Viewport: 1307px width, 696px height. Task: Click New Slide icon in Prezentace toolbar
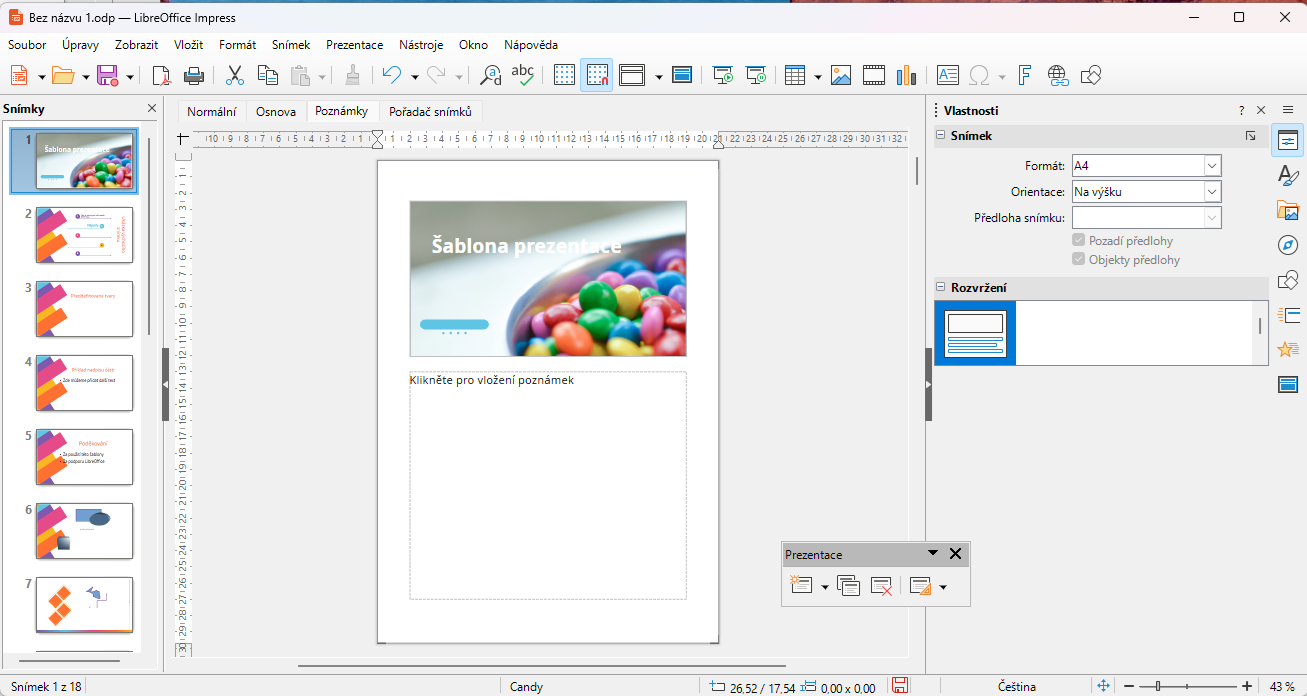coord(800,586)
